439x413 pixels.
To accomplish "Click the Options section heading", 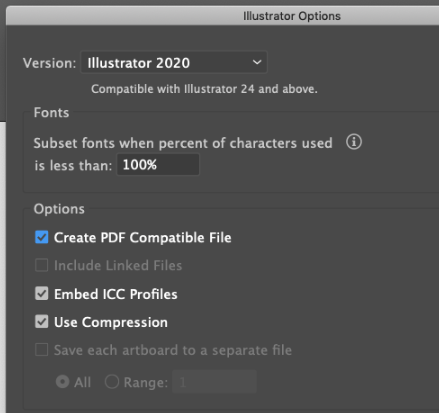I will (x=59, y=209).
